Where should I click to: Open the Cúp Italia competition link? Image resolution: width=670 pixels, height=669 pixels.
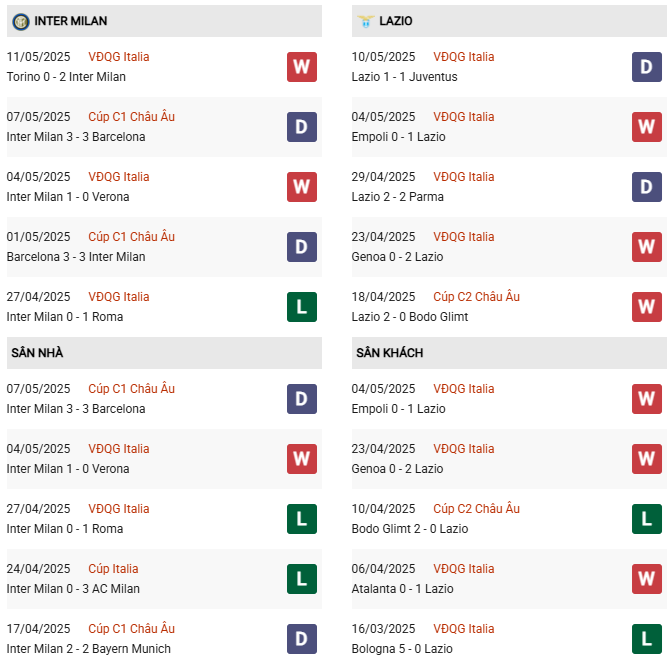click(x=114, y=569)
